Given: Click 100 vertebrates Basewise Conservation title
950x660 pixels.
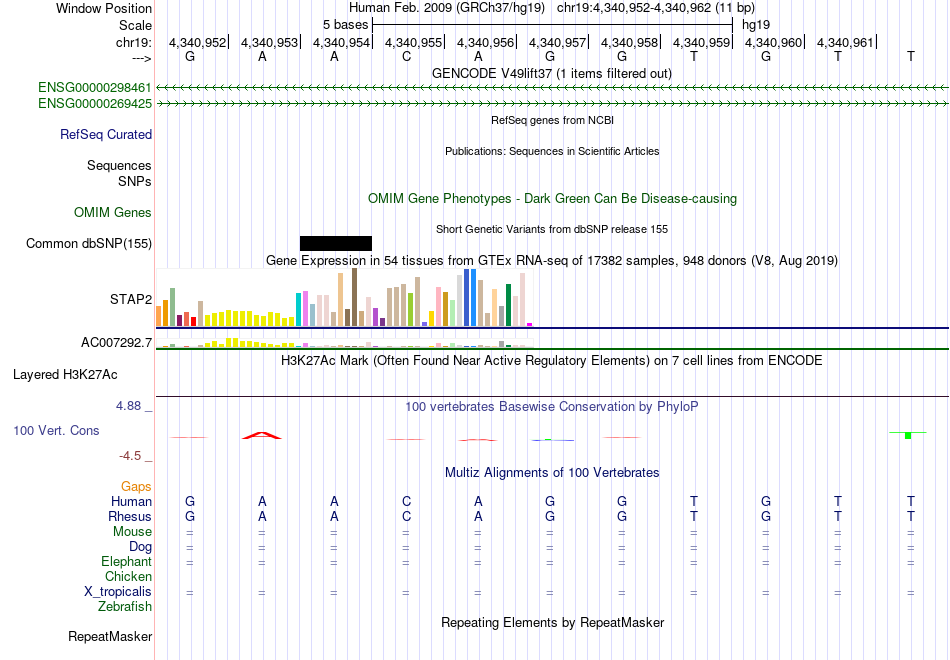Looking at the screenshot, I should (552, 407).
